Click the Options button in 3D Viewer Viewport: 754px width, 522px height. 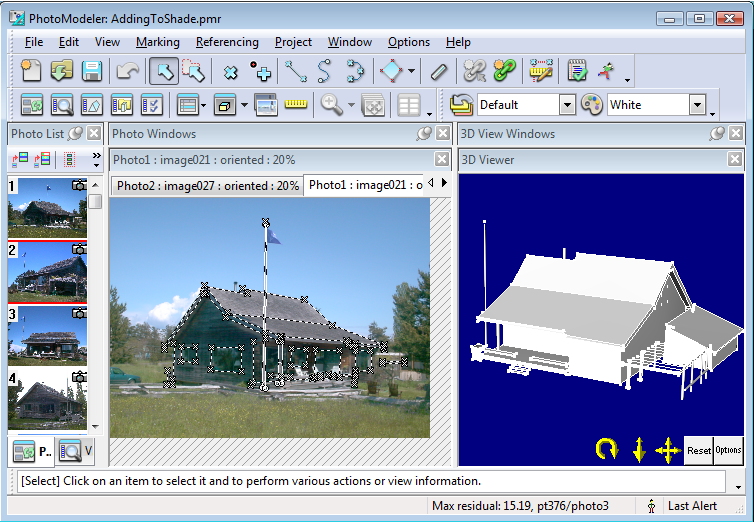[728, 450]
